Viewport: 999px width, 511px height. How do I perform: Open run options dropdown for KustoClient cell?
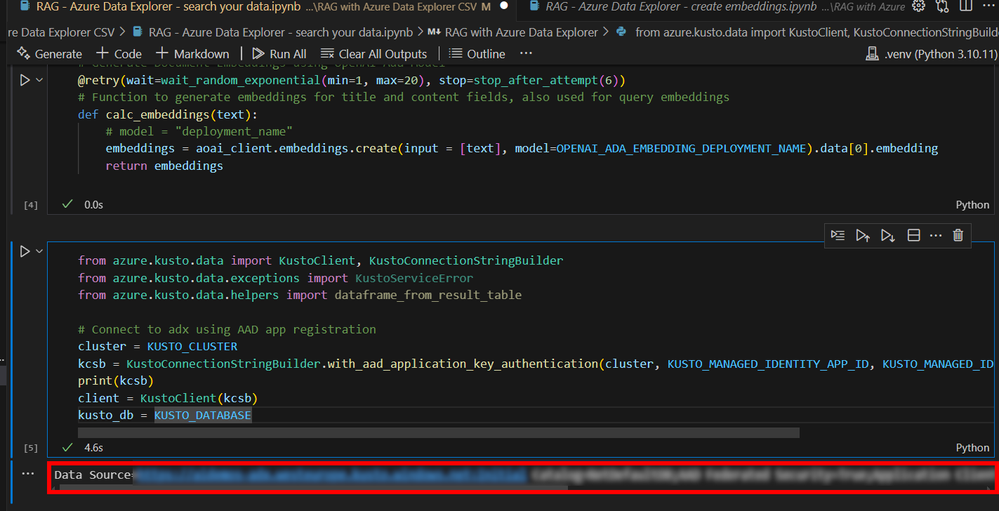(x=40, y=252)
